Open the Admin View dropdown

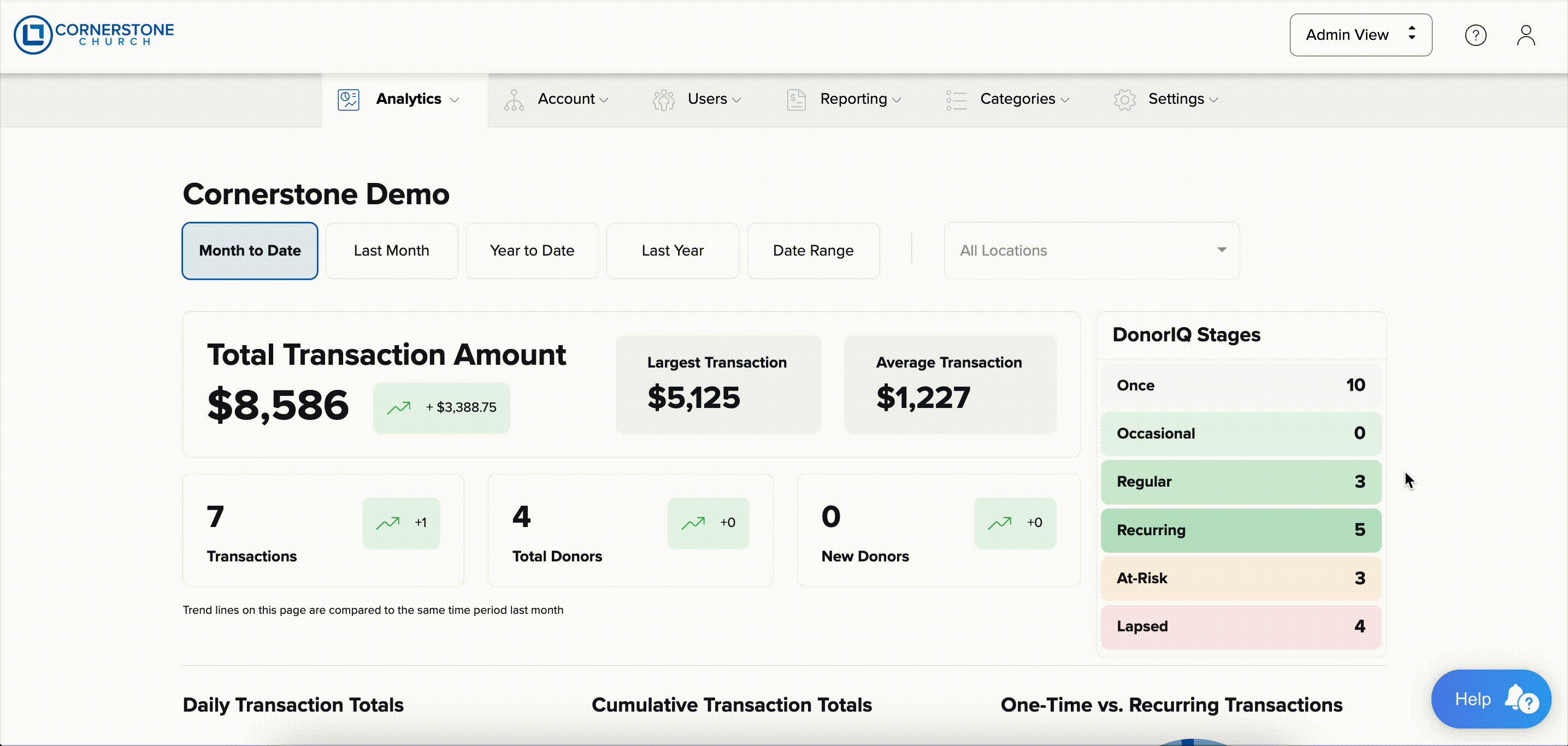(x=1360, y=35)
